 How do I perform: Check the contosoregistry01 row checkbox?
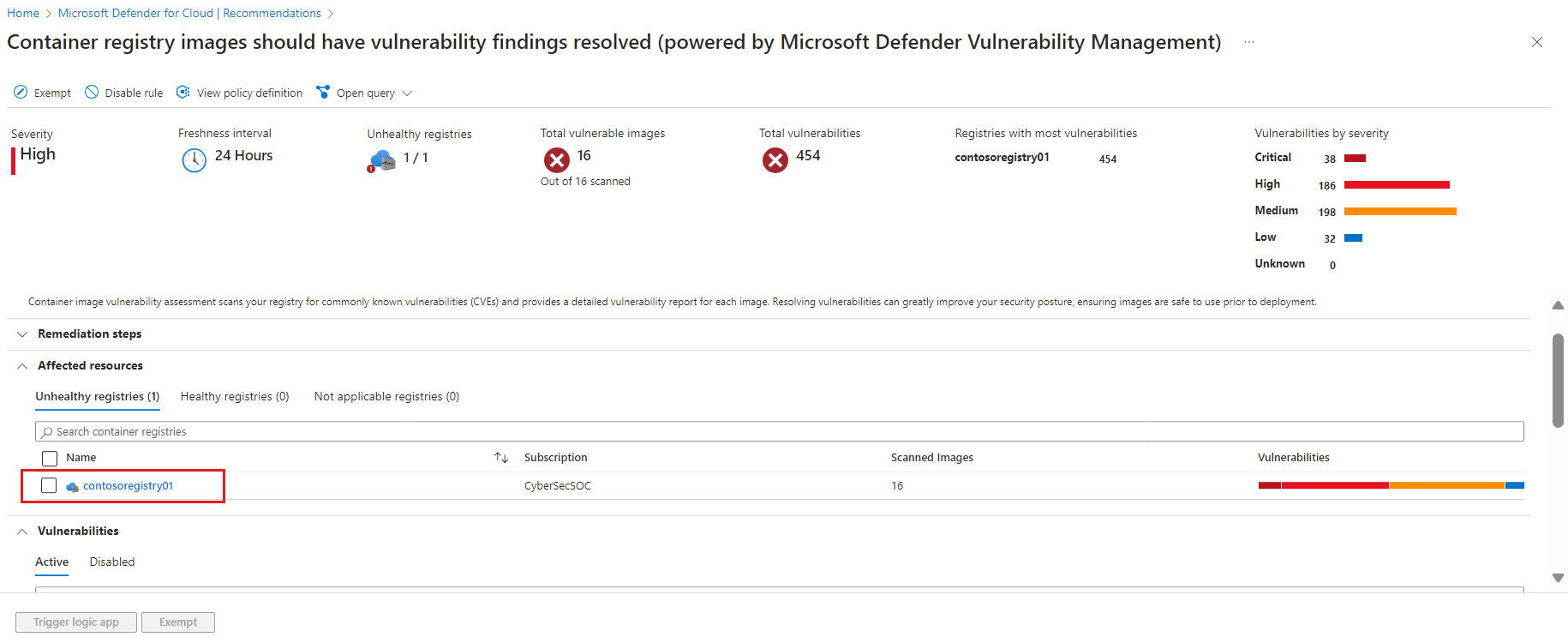[x=49, y=486]
